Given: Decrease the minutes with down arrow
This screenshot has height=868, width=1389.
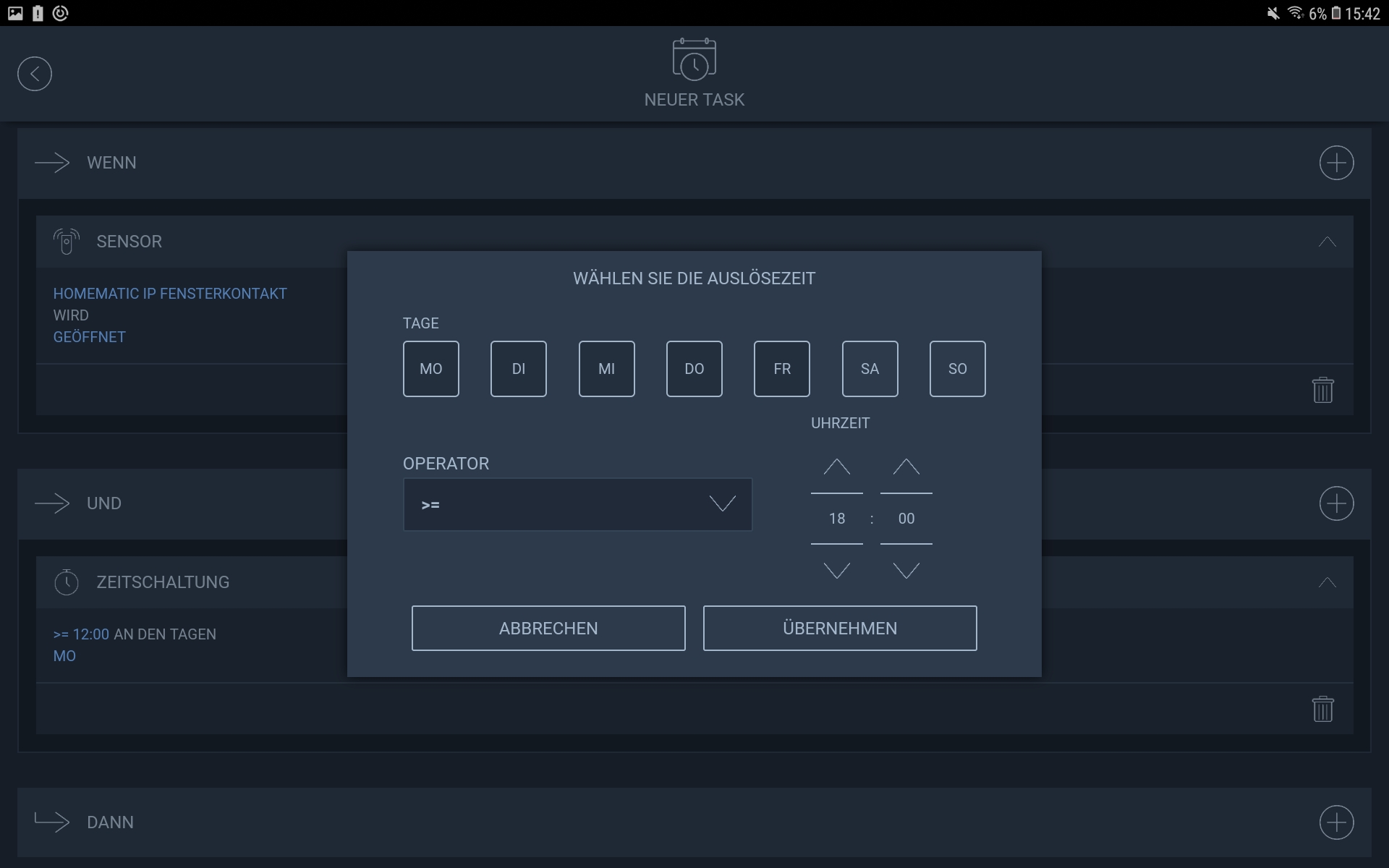Looking at the screenshot, I should [x=906, y=571].
